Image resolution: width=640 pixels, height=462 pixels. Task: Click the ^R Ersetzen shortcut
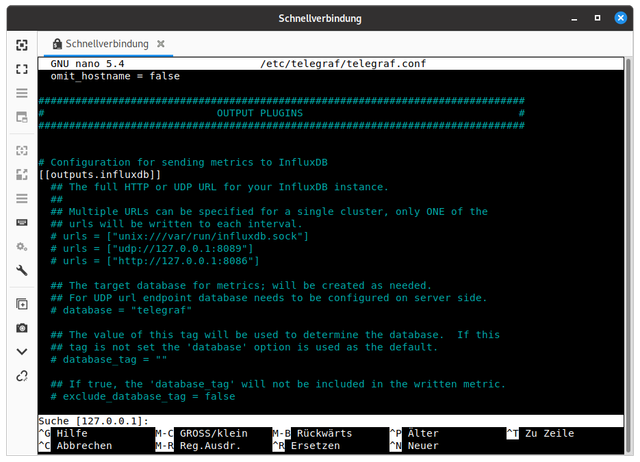306,445
